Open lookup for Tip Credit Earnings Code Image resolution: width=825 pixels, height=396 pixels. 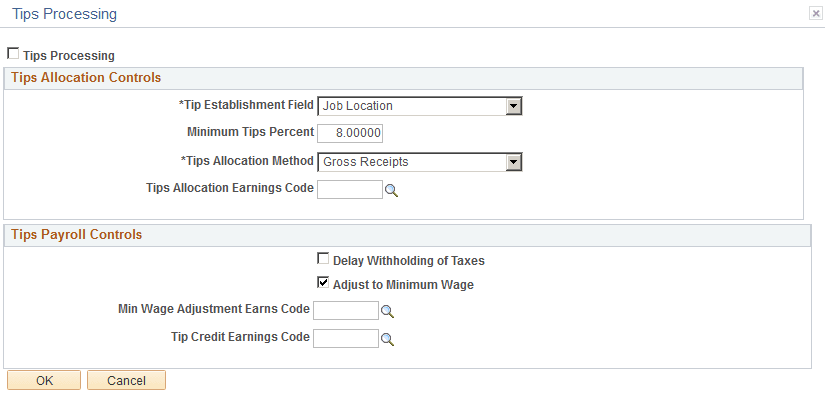[x=387, y=339]
